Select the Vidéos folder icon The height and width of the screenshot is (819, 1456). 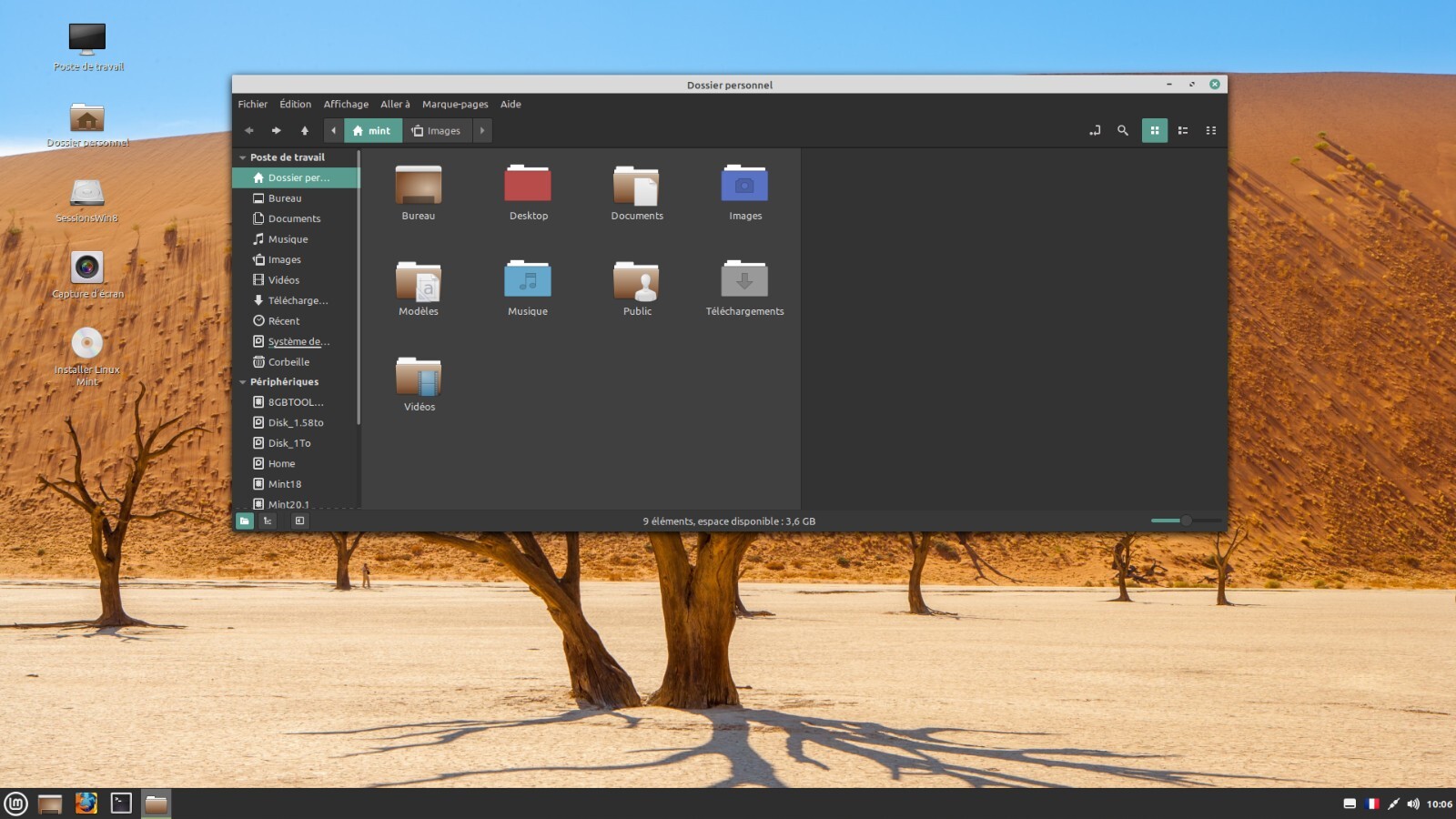[419, 376]
